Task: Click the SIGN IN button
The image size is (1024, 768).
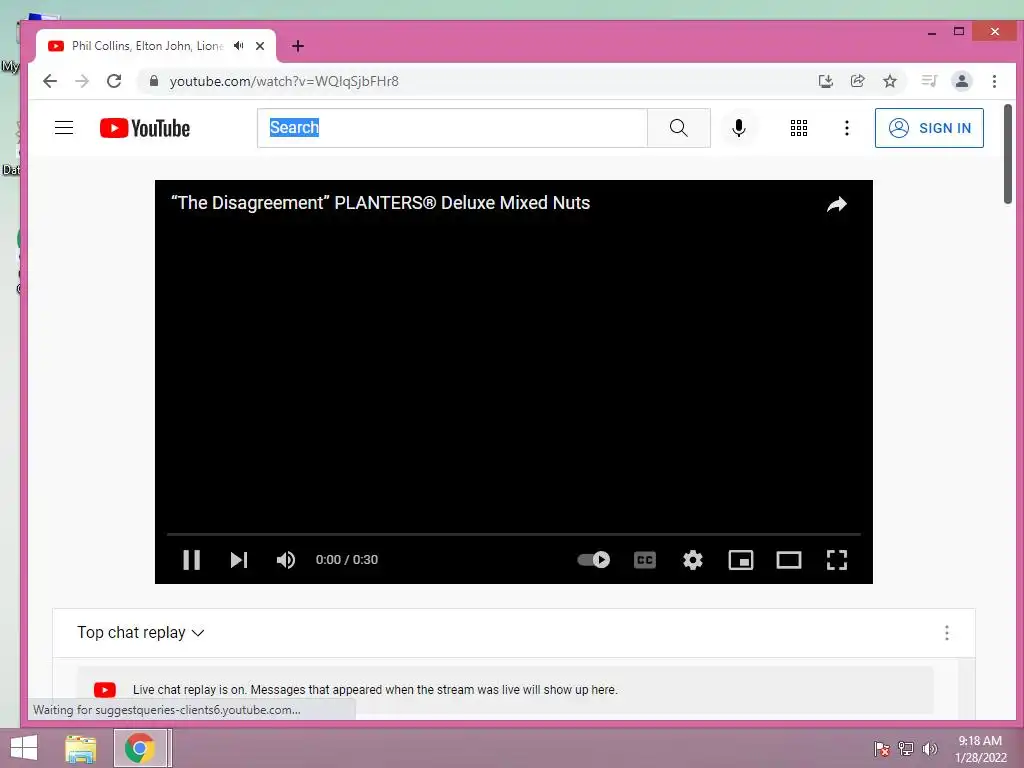Action: coord(929,128)
